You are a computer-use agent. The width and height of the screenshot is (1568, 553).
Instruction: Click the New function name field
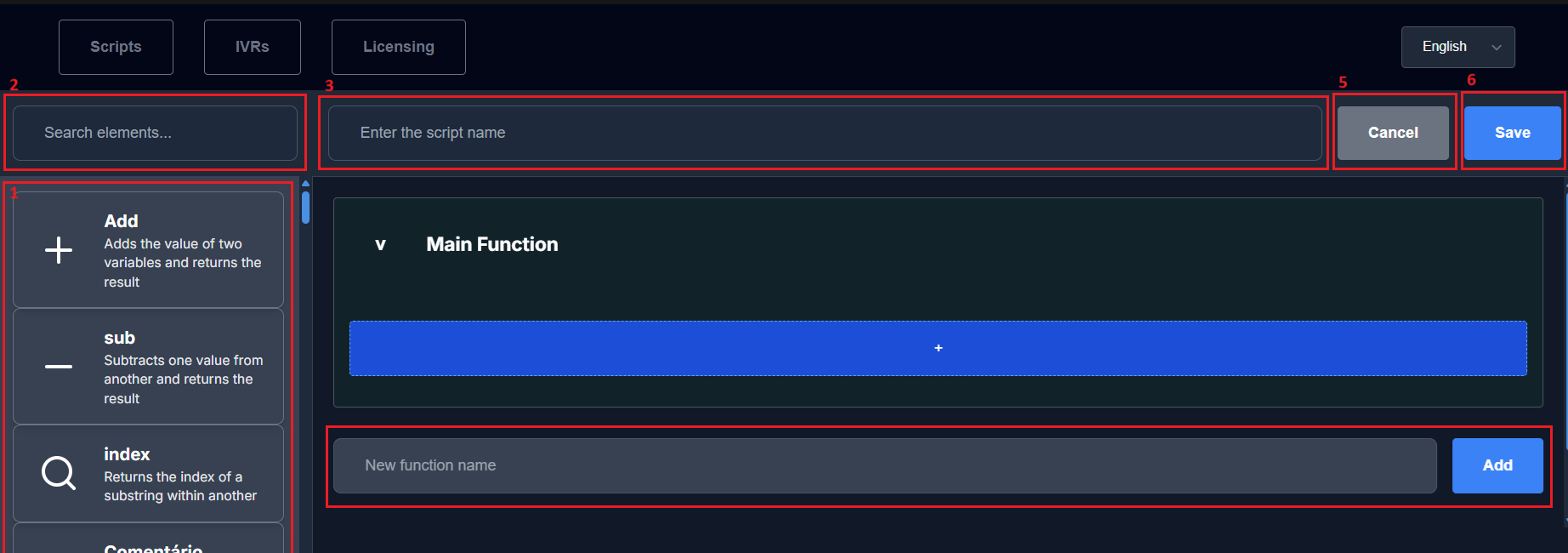coord(885,465)
